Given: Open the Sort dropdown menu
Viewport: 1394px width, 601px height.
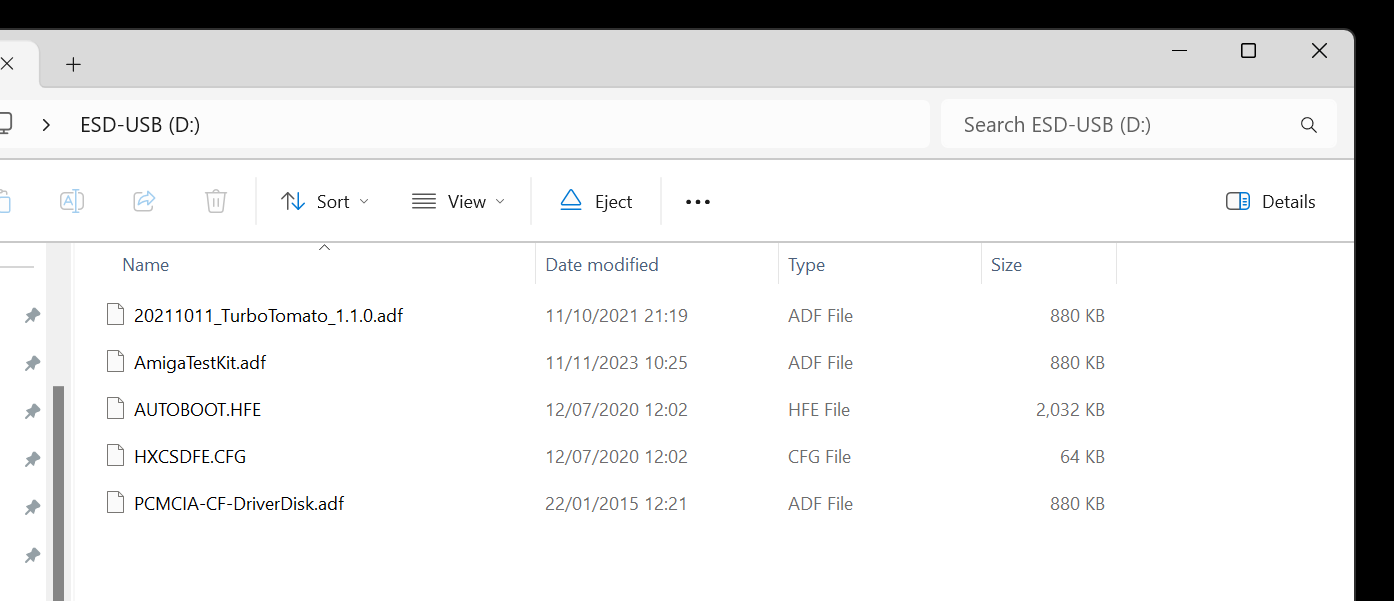Looking at the screenshot, I should (x=325, y=201).
